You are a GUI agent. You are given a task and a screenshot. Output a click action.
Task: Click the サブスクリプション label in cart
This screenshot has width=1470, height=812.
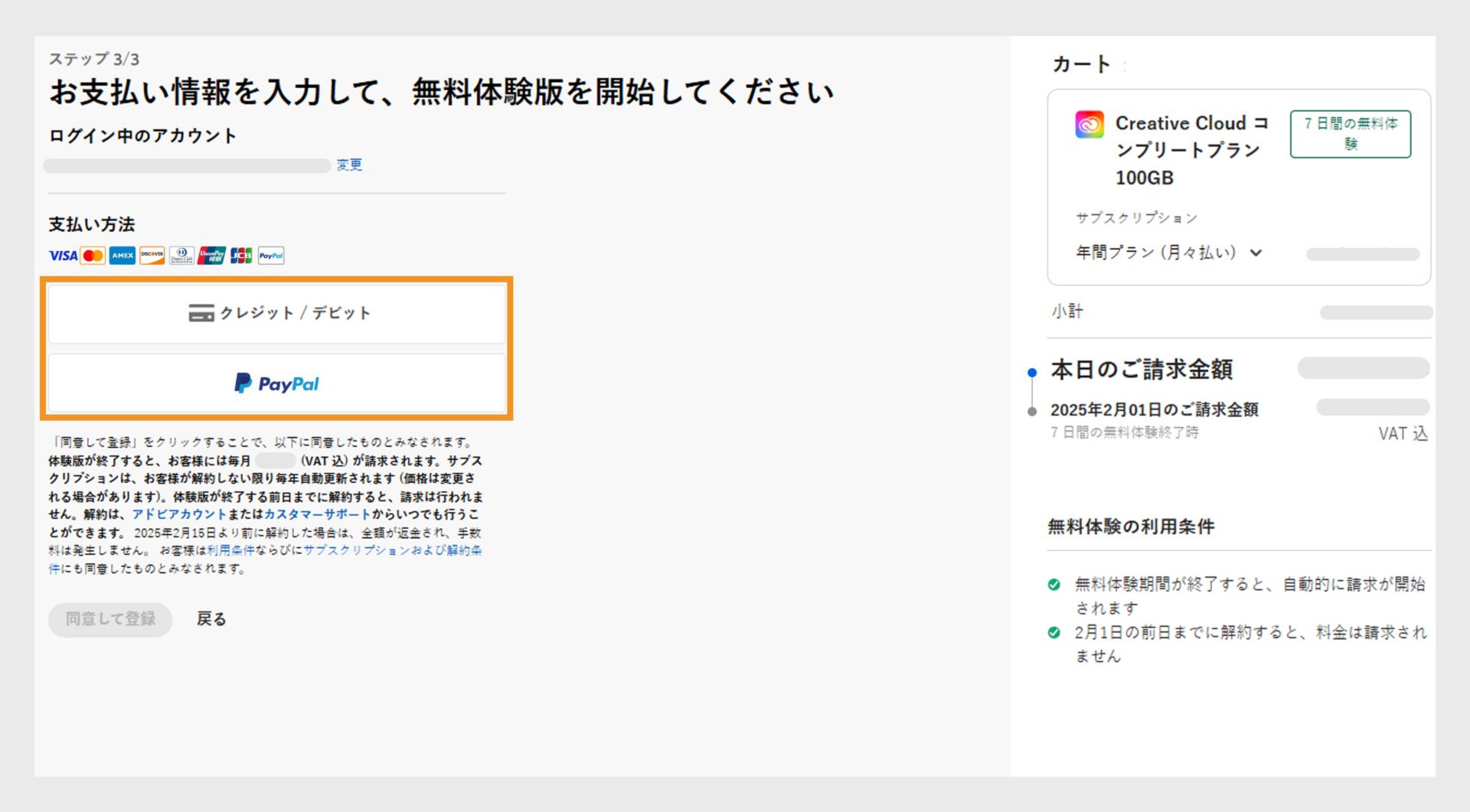pos(1136,218)
